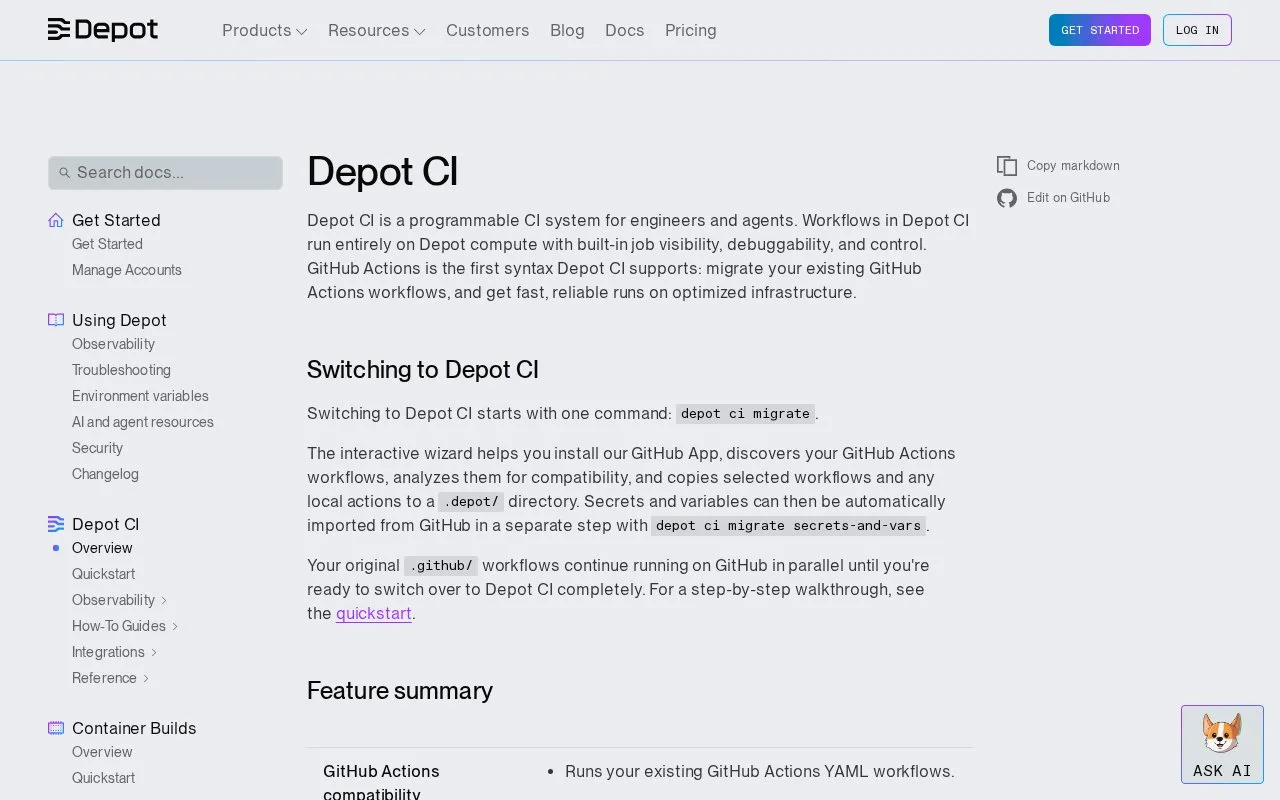1280x800 pixels.
Task: Follow the quickstart link in paragraph
Action: [374, 613]
